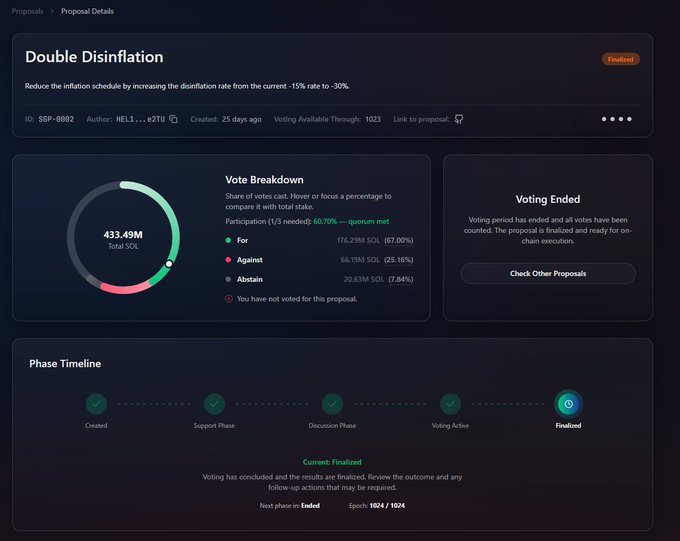The width and height of the screenshot is (680, 541).
Task: Click the Discussion Phase label
Action: (332, 426)
